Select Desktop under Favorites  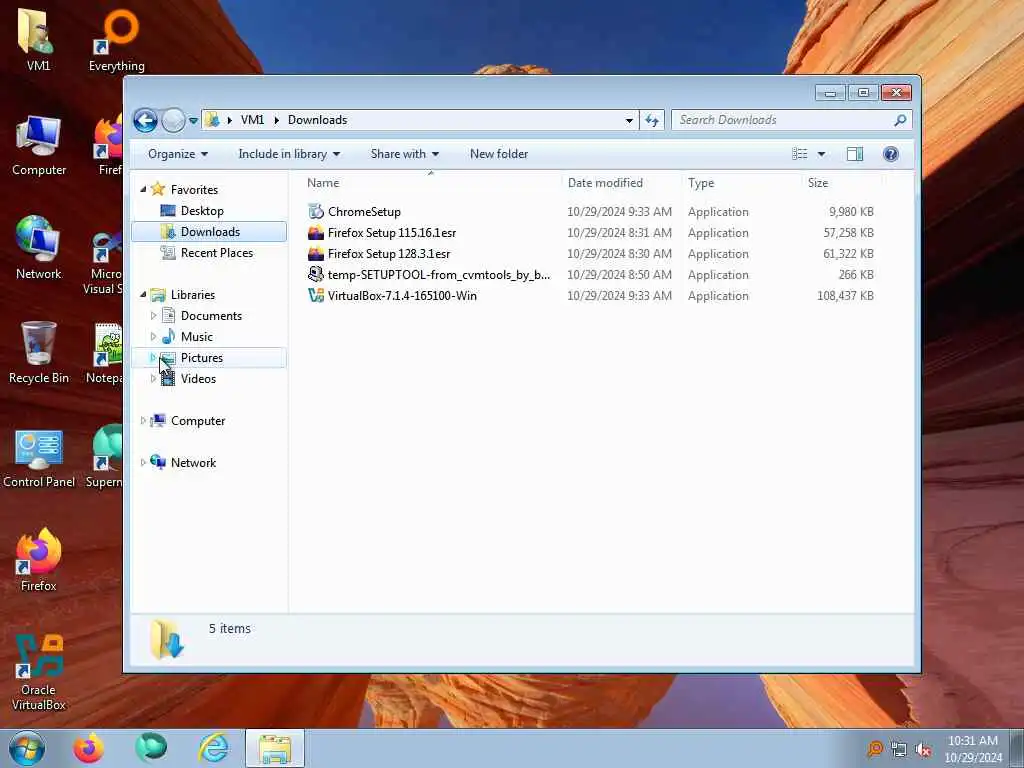pos(202,211)
